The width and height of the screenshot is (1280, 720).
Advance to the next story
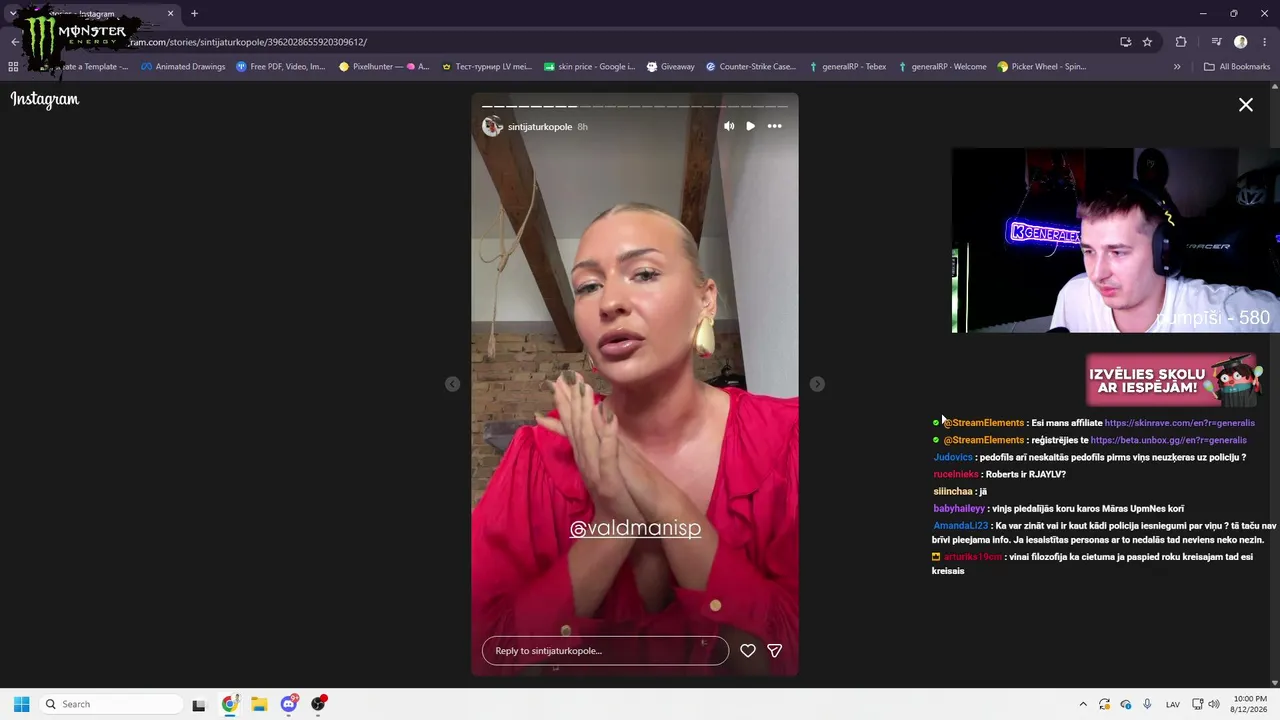pos(817,384)
